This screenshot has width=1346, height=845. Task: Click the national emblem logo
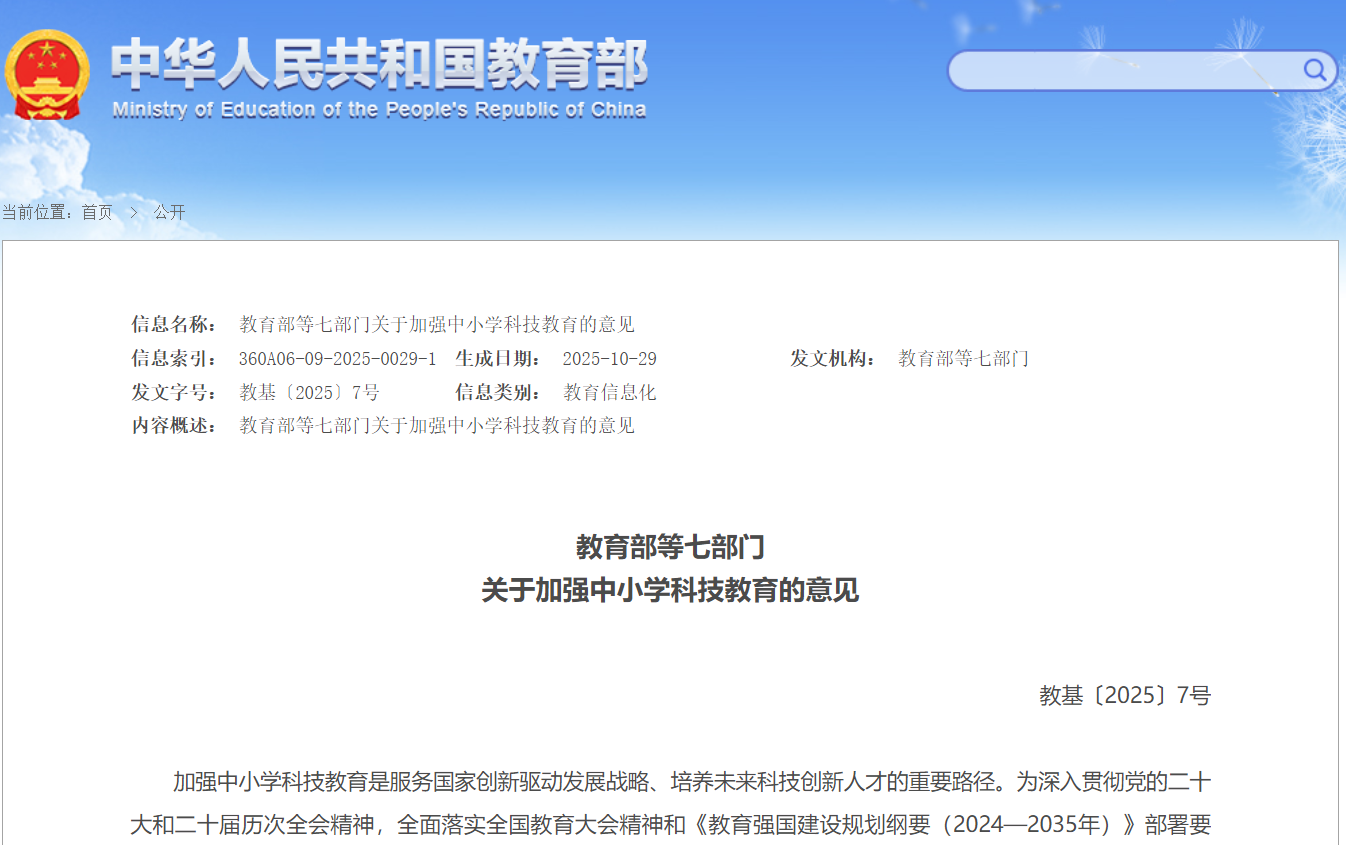point(46,75)
